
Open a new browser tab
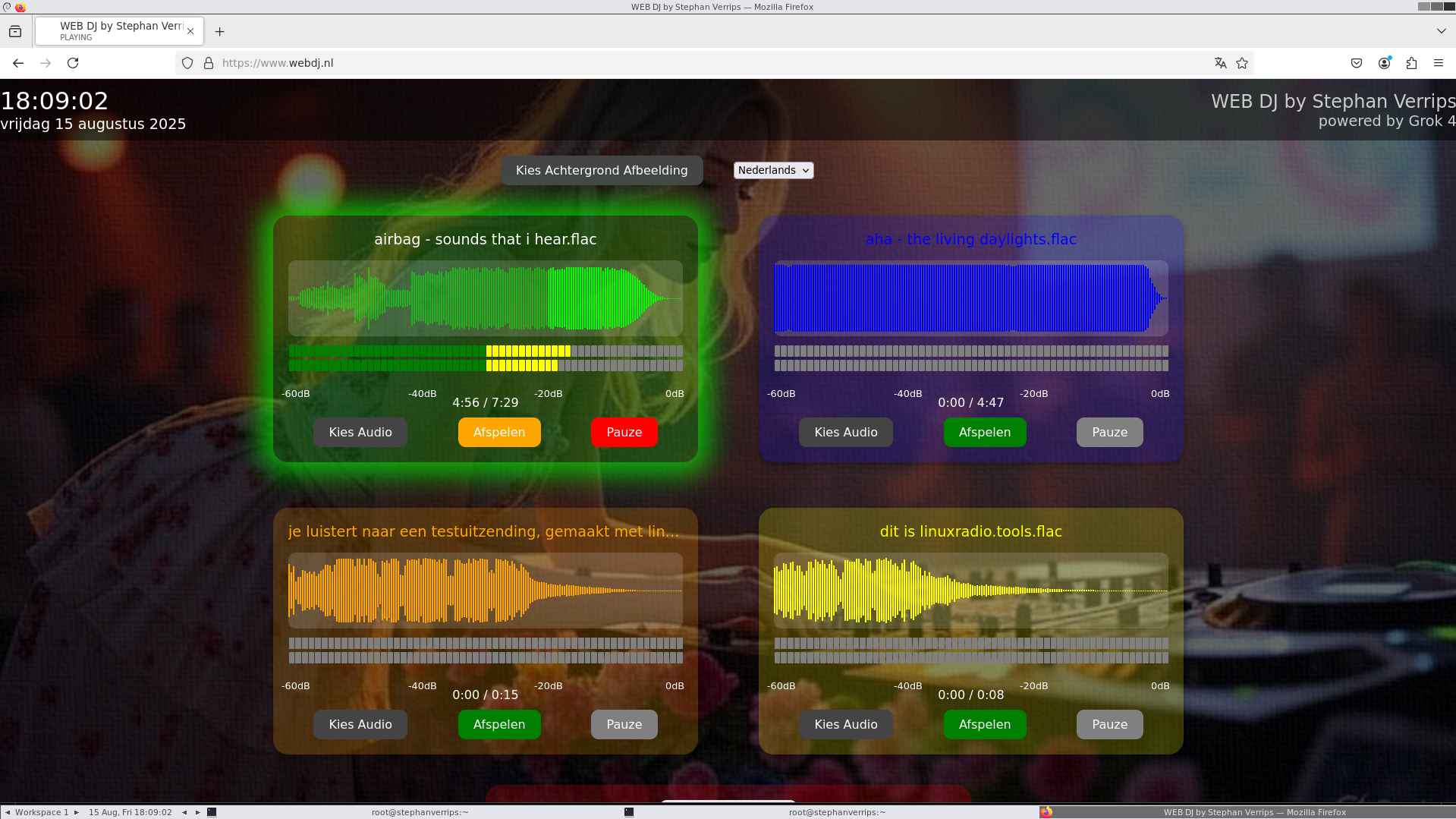point(220,31)
